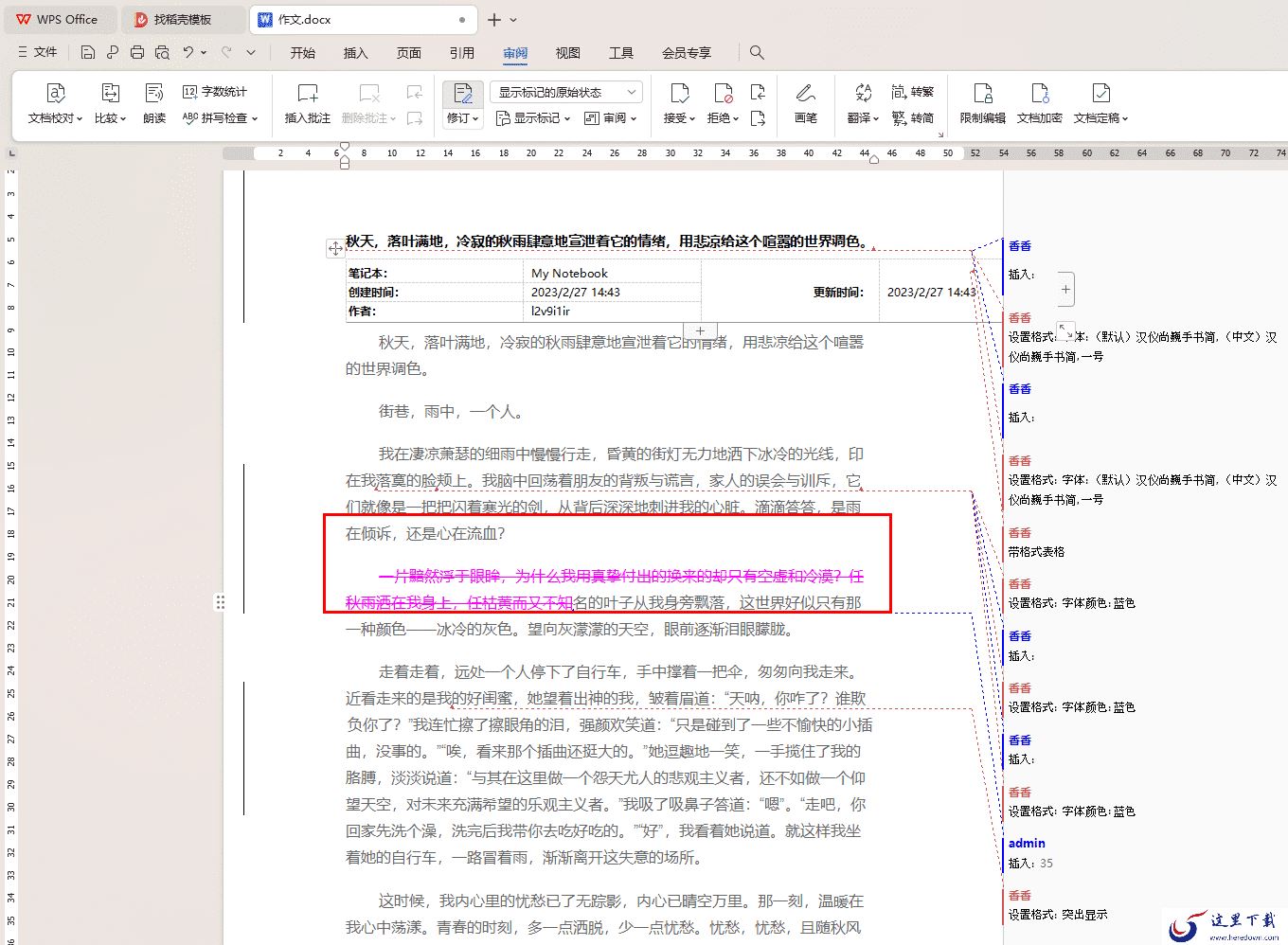Open 文档加密 document encryption
Image resolution: width=1288 pixels, height=945 pixels.
point(1040,102)
